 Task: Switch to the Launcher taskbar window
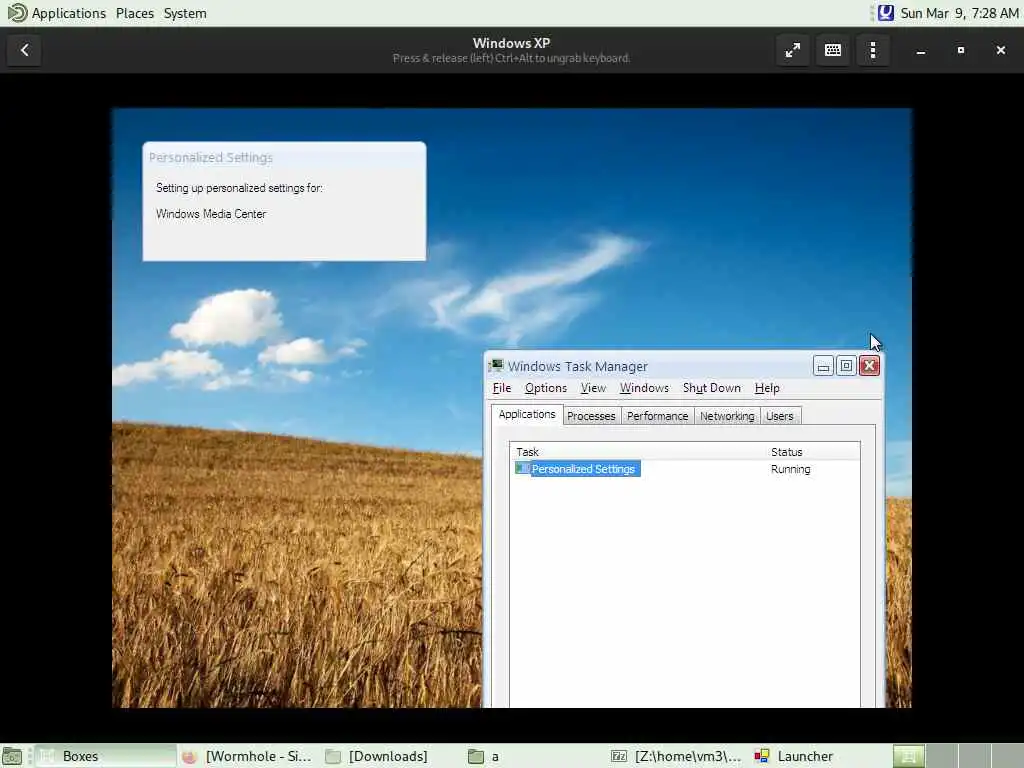pos(821,756)
